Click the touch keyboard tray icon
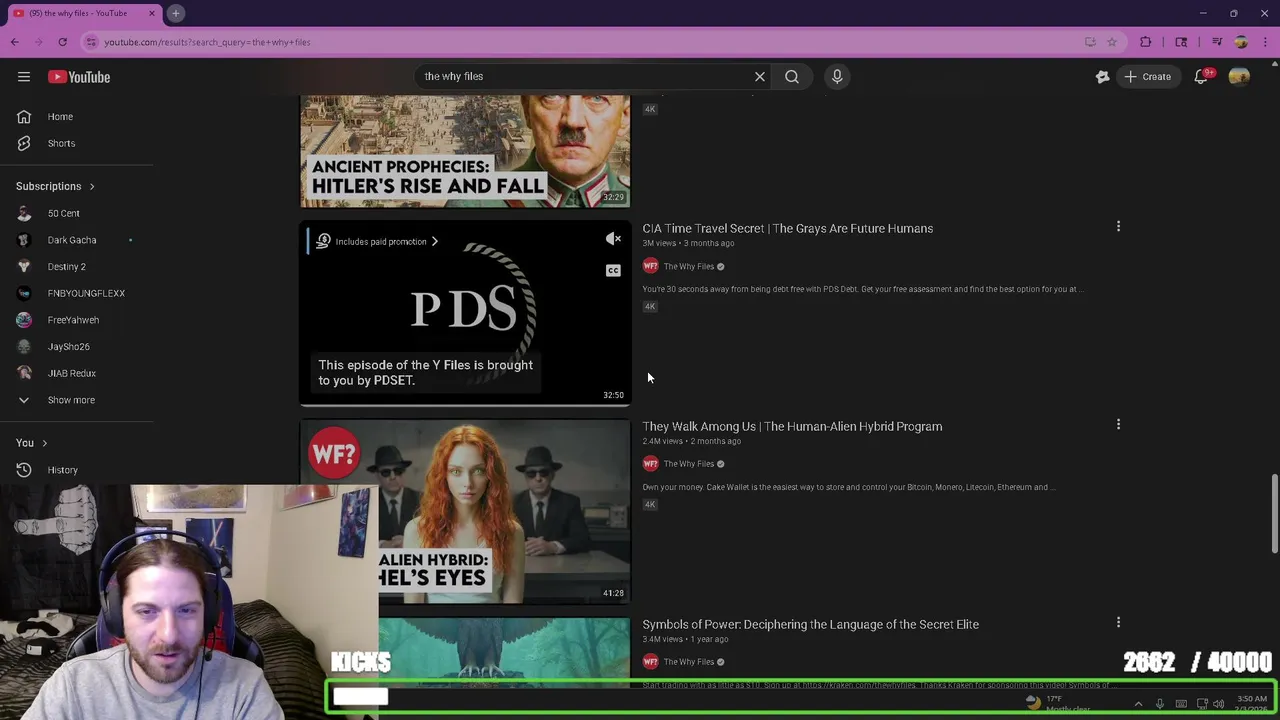The width and height of the screenshot is (1280, 720). (x=1181, y=704)
